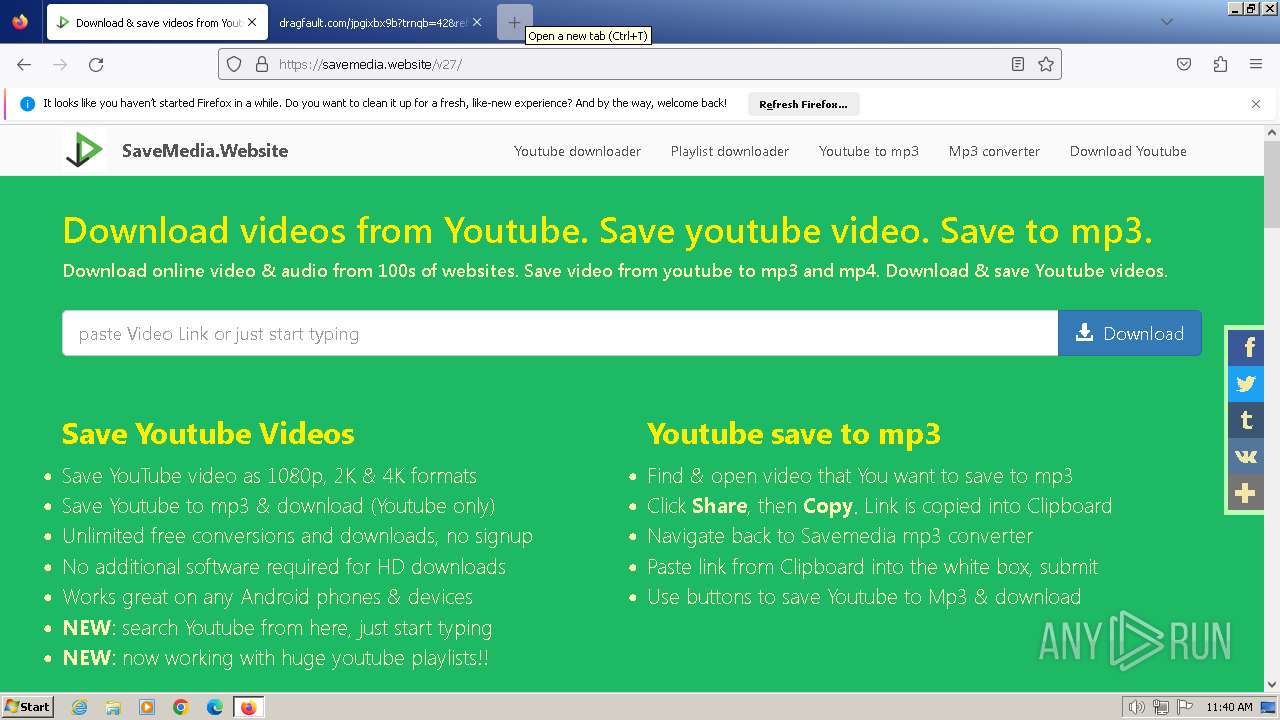Click the page vertical scrollbar thumb
Image resolution: width=1280 pixels, height=720 pixels.
(x=1272, y=184)
